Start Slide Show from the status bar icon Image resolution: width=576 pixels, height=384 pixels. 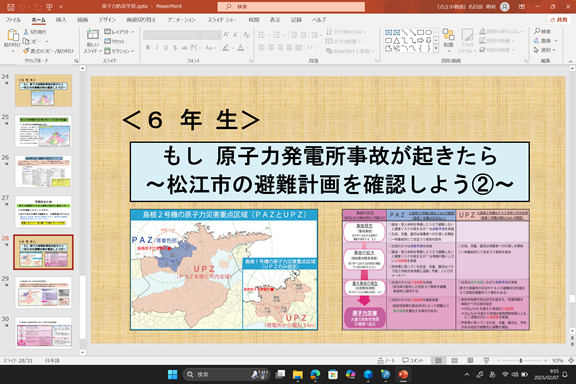[x=486, y=360]
